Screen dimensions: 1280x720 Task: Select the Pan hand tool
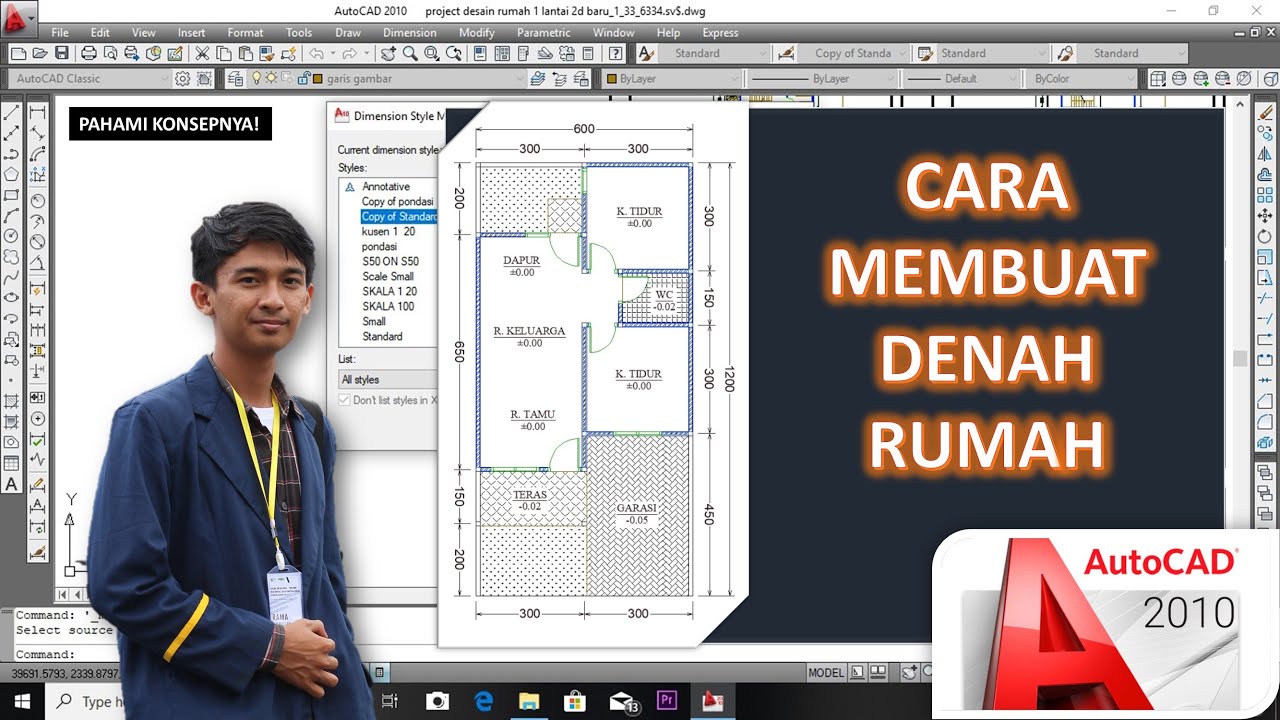click(x=388, y=53)
